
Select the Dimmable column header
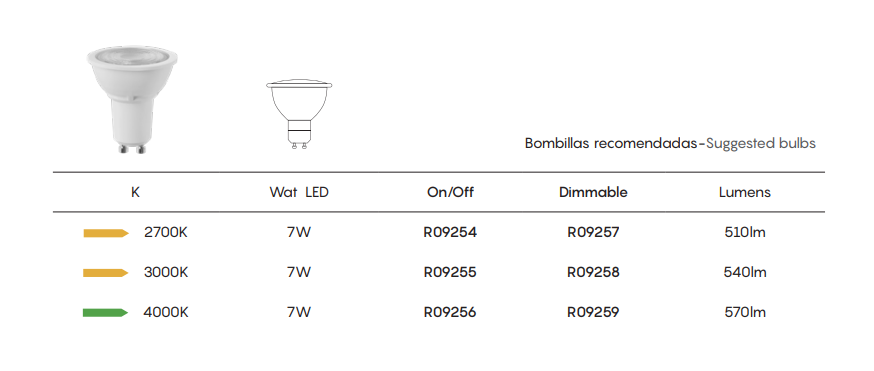point(593,193)
